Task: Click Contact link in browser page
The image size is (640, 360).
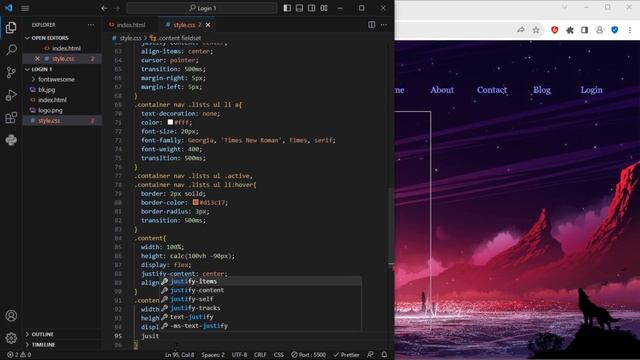Action: pyautogui.click(x=492, y=90)
